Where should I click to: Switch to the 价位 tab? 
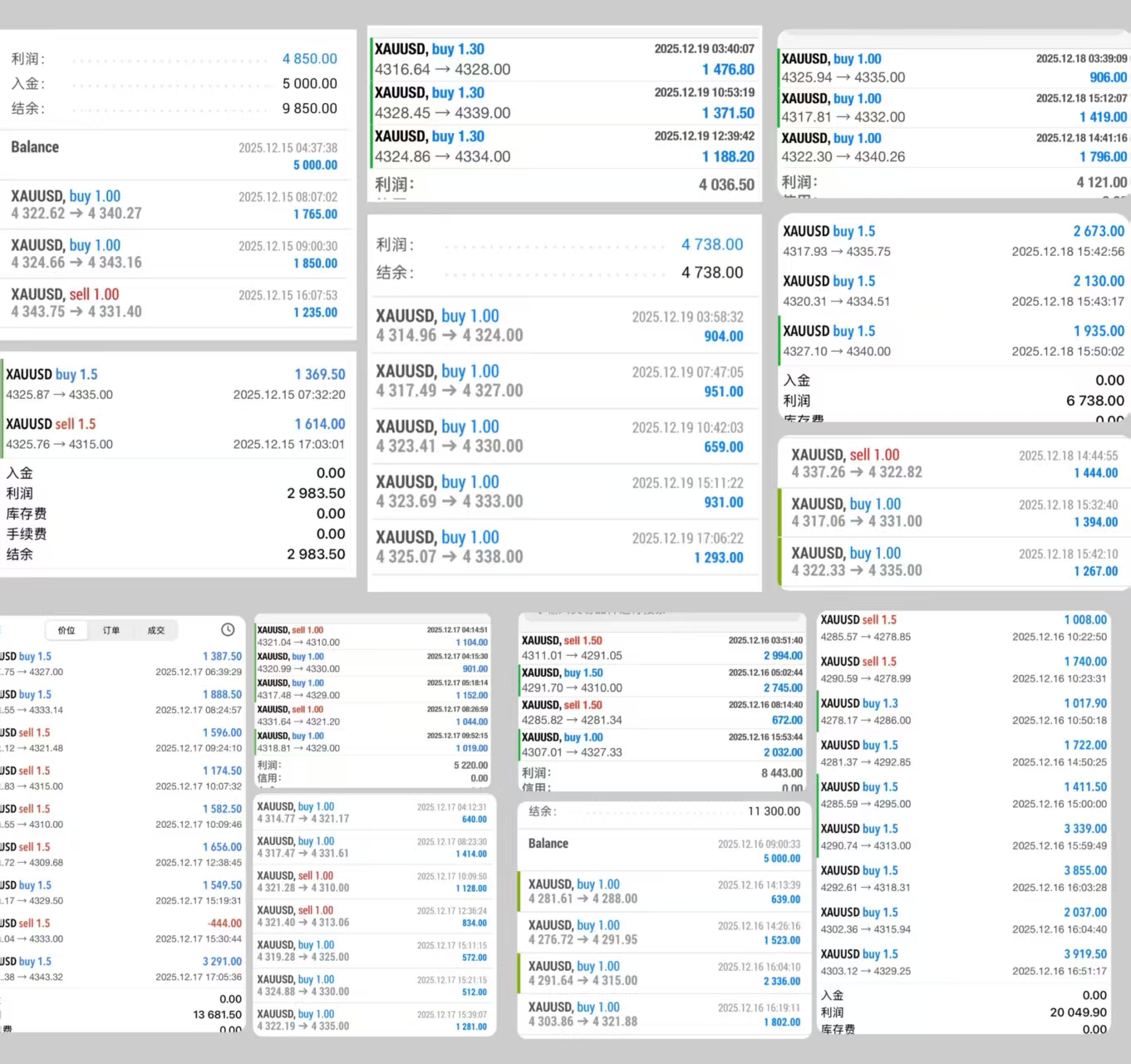66,631
